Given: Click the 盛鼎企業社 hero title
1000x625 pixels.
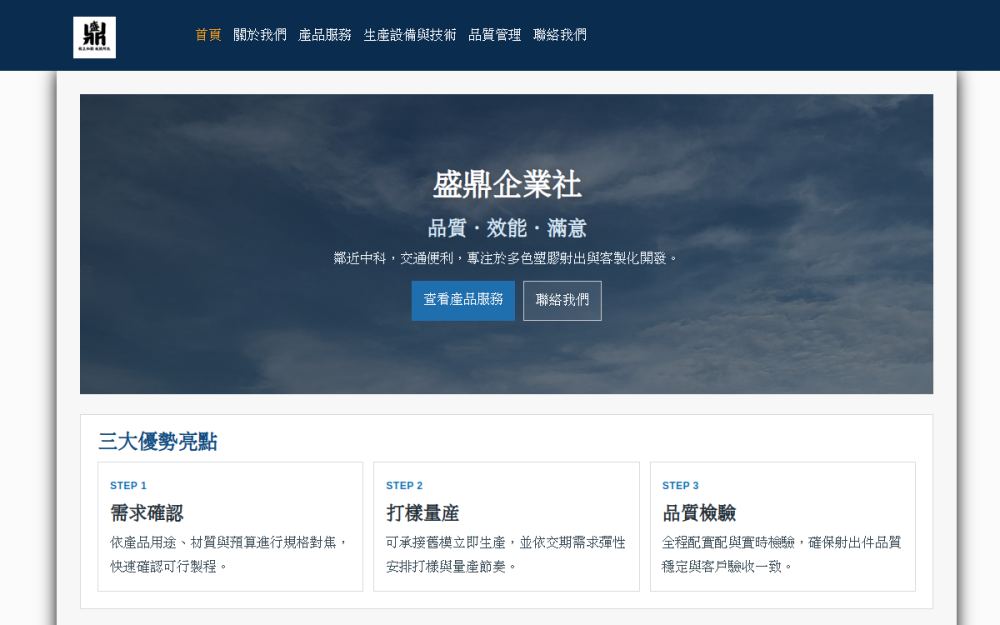Looking at the screenshot, I should pyautogui.click(x=506, y=185).
